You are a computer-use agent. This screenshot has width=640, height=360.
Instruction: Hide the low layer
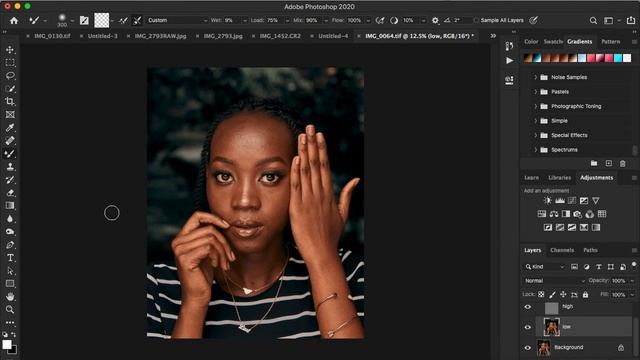point(528,327)
